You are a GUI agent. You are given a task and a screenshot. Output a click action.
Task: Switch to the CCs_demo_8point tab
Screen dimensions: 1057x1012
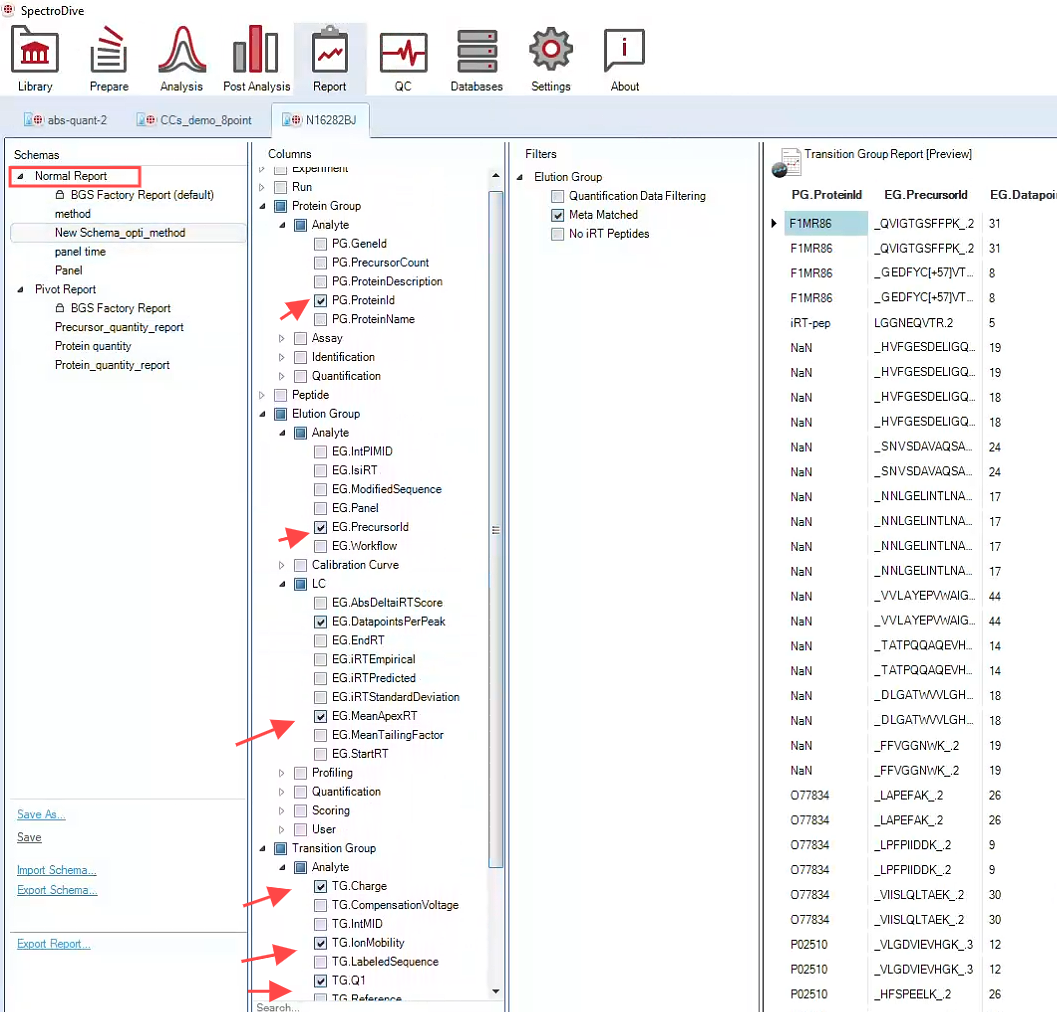pyautogui.click(x=194, y=120)
